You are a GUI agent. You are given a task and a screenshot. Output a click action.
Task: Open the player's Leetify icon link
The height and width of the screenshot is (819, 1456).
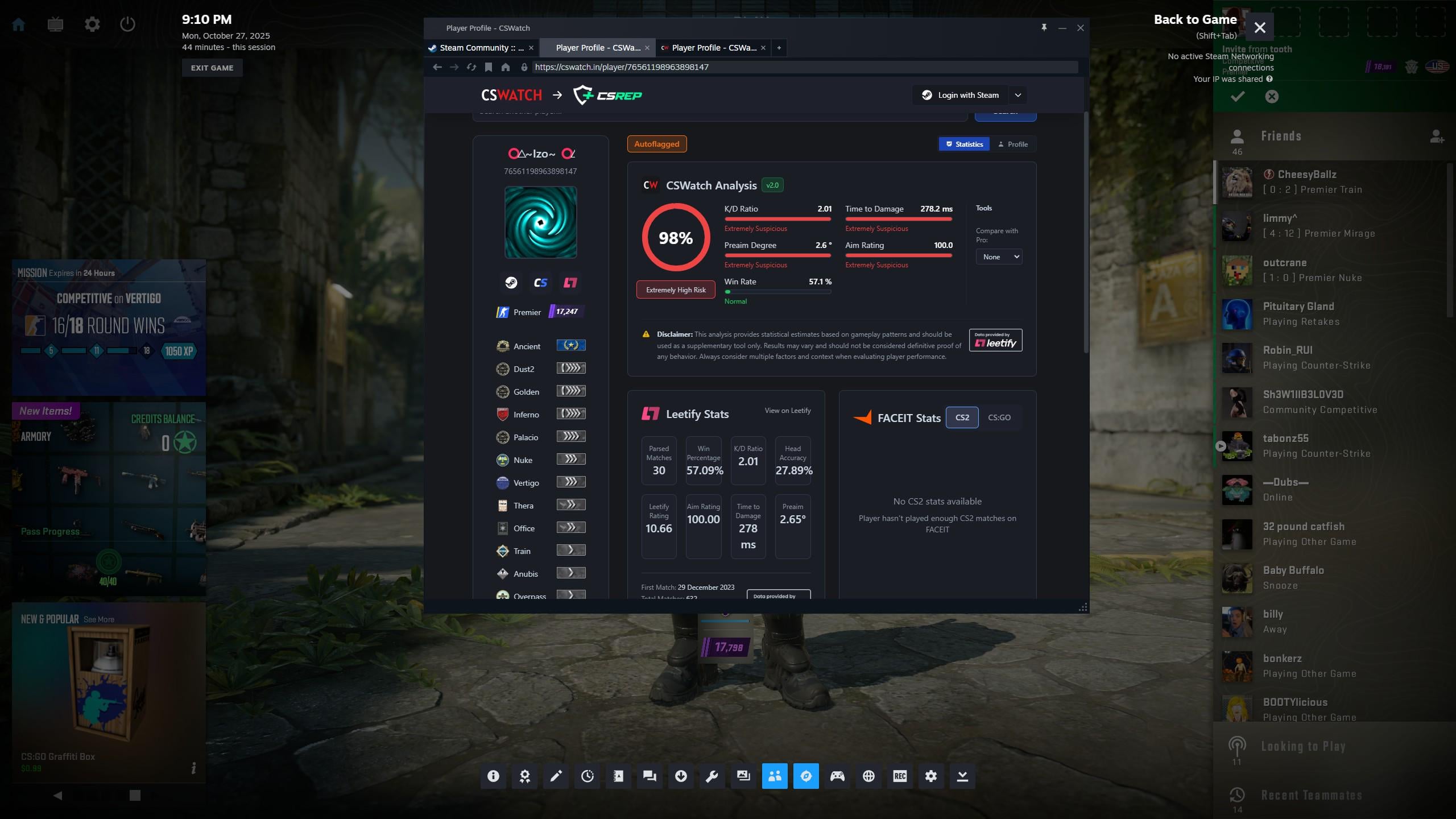570,283
